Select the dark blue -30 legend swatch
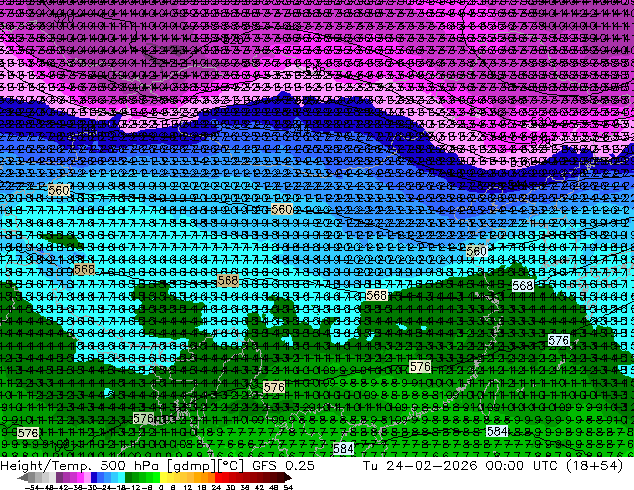 click(94, 477)
